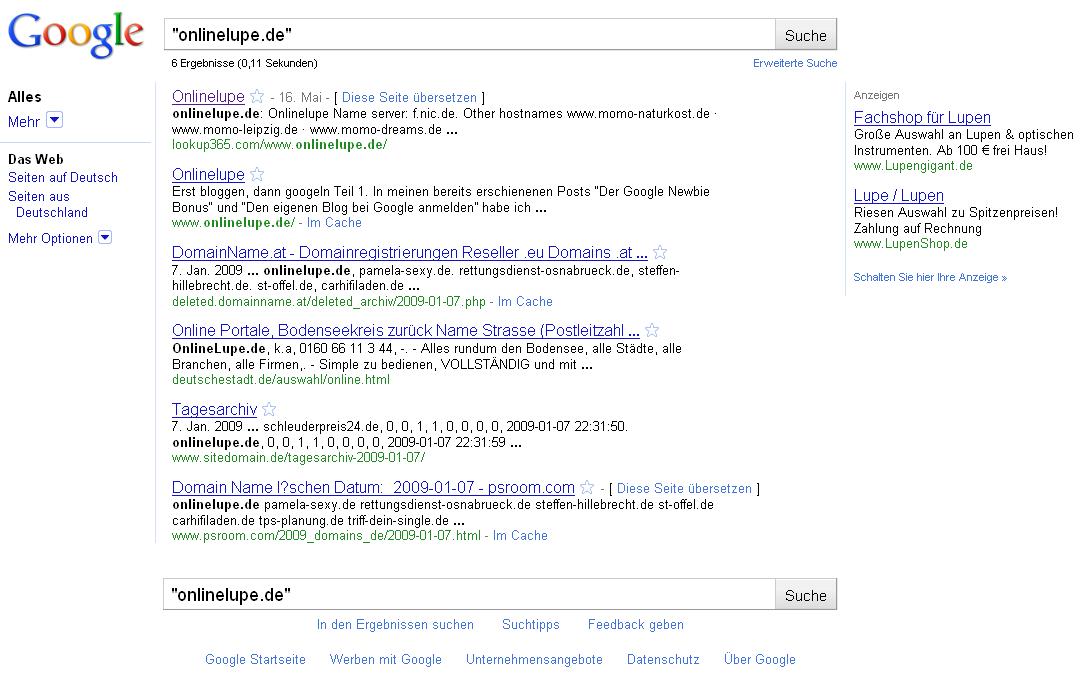
Task: Open cached version of www.onlinelupe.de result
Action: point(334,223)
